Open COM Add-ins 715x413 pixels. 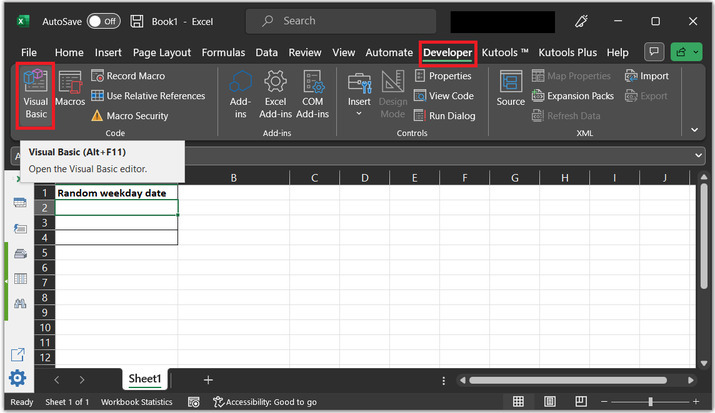click(x=312, y=95)
